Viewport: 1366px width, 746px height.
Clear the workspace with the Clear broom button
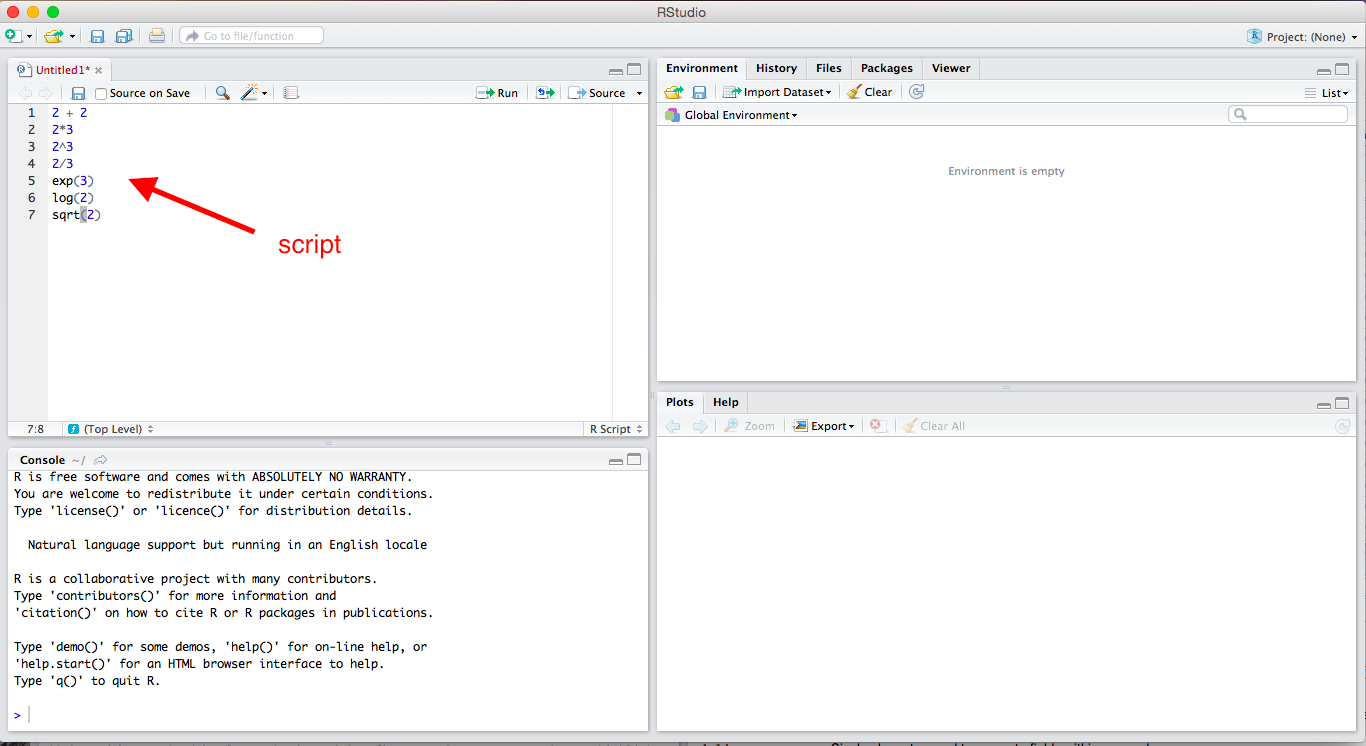[x=869, y=92]
